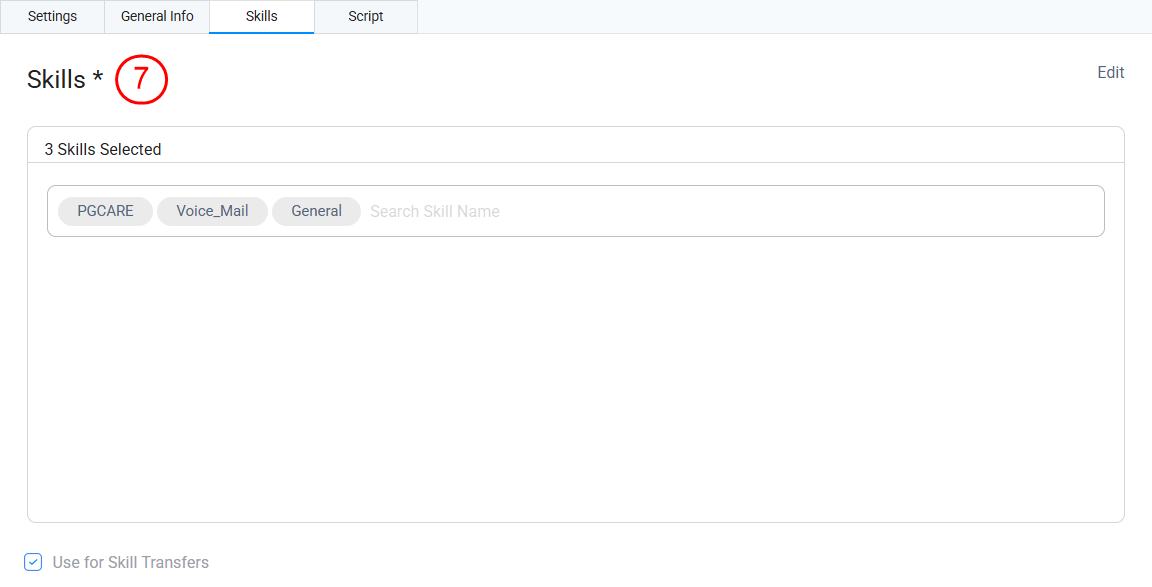Click the asterisk beside the Skills heading
1152x587 pixels.
98,79
